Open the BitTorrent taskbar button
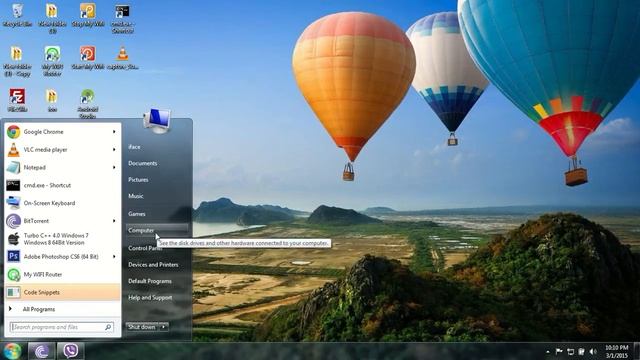This screenshot has height=360, width=640. [x=41, y=351]
